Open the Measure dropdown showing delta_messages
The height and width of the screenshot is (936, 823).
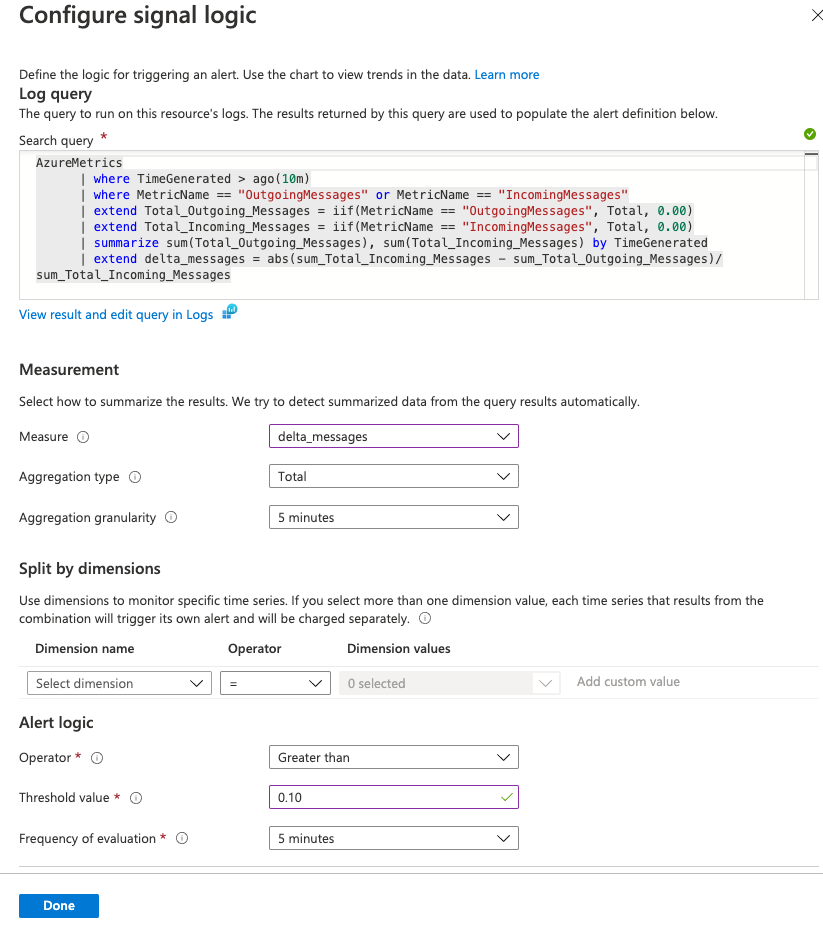point(393,436)
